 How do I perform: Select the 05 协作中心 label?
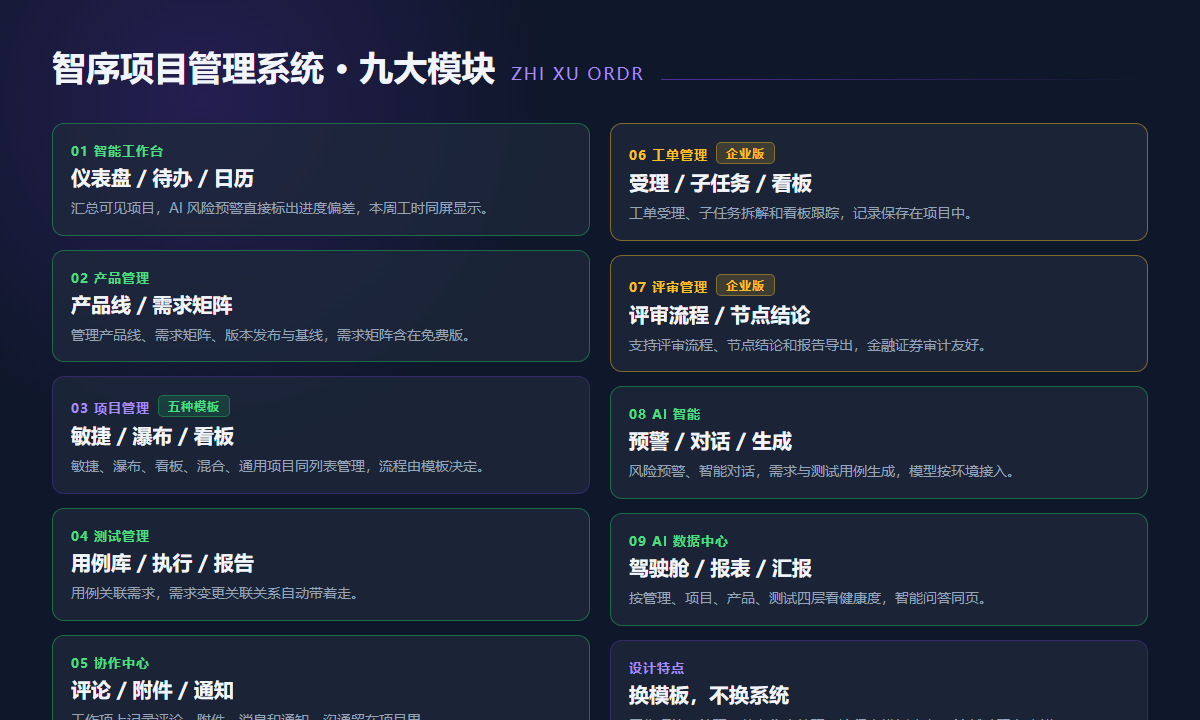click(110, 663)
